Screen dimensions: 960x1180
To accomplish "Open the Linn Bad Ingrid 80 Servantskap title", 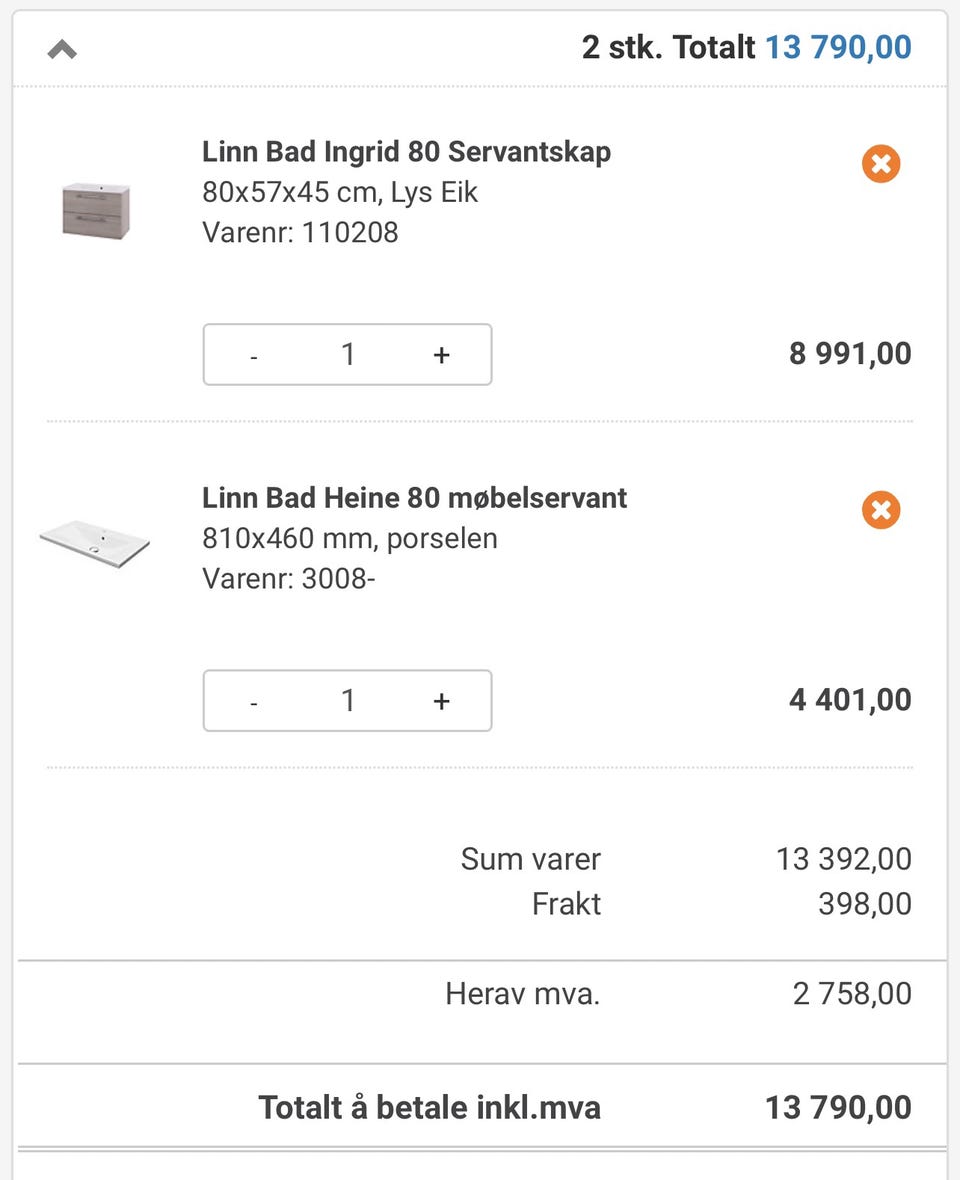I will [406, 152].
